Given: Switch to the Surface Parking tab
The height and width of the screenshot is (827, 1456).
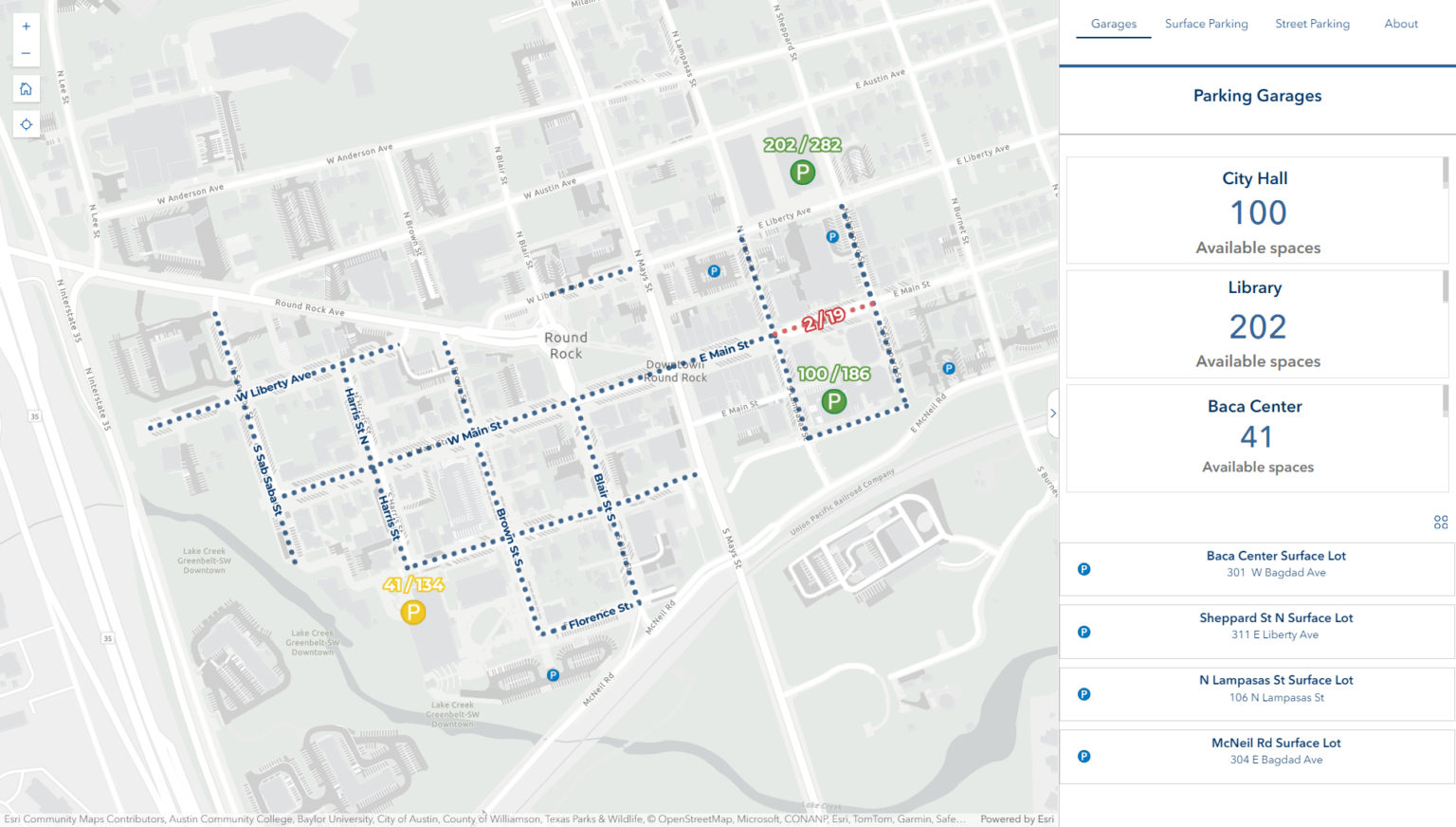Looking at the screenshot, I should point(1206,24).
